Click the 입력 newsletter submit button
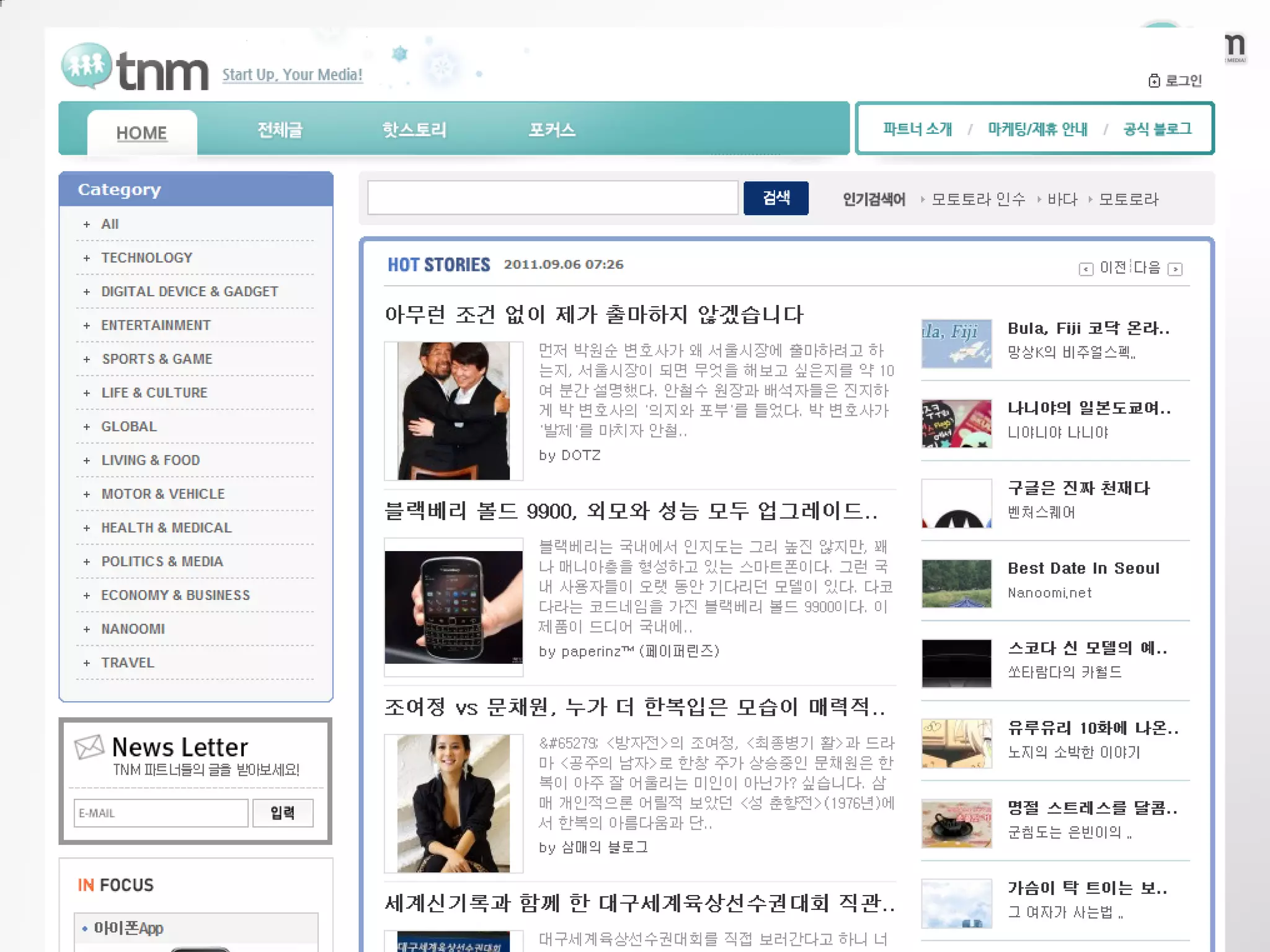 (x=283, y=813)
